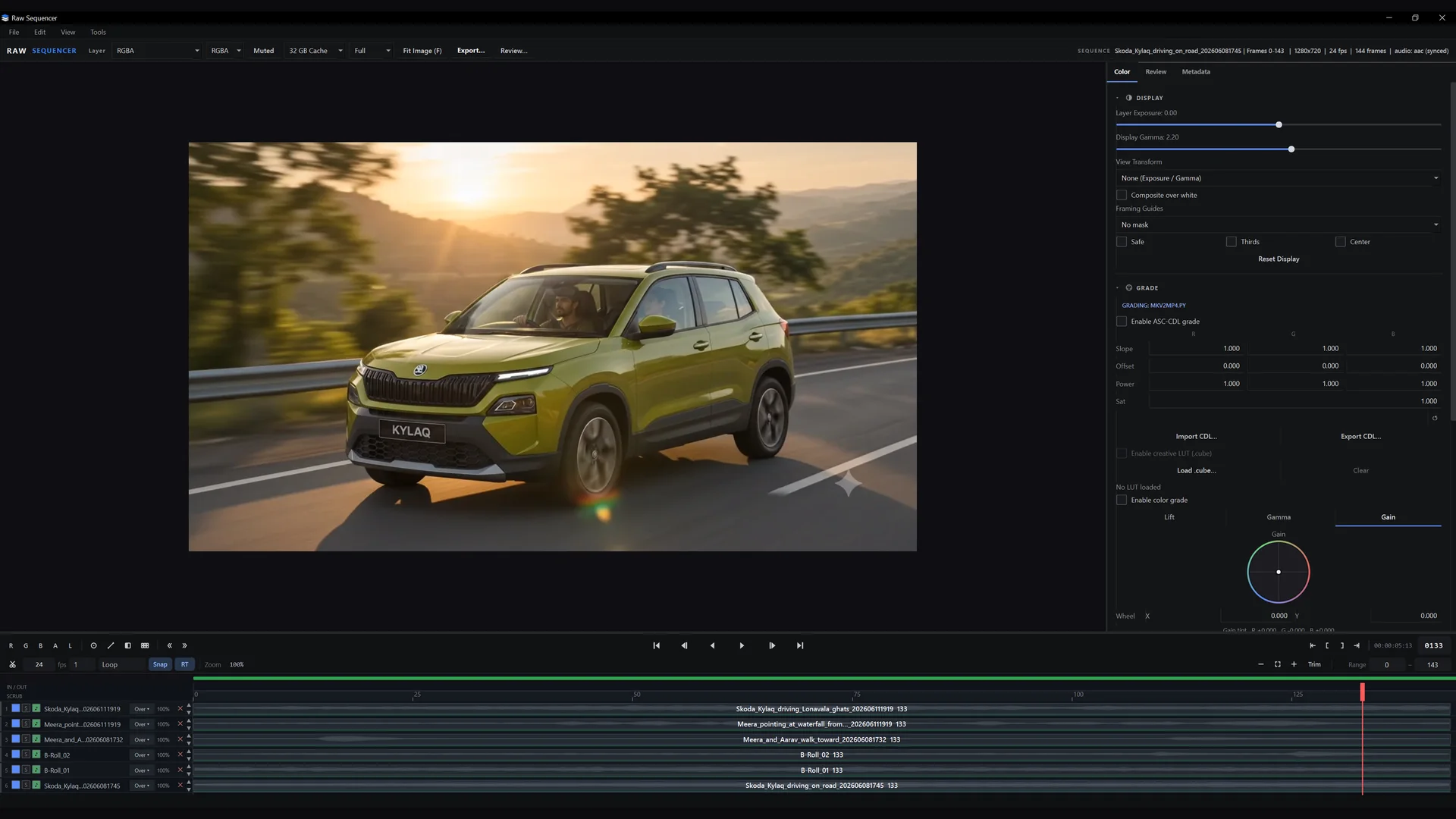Check the Thirds framing guide

[1232, 242]
